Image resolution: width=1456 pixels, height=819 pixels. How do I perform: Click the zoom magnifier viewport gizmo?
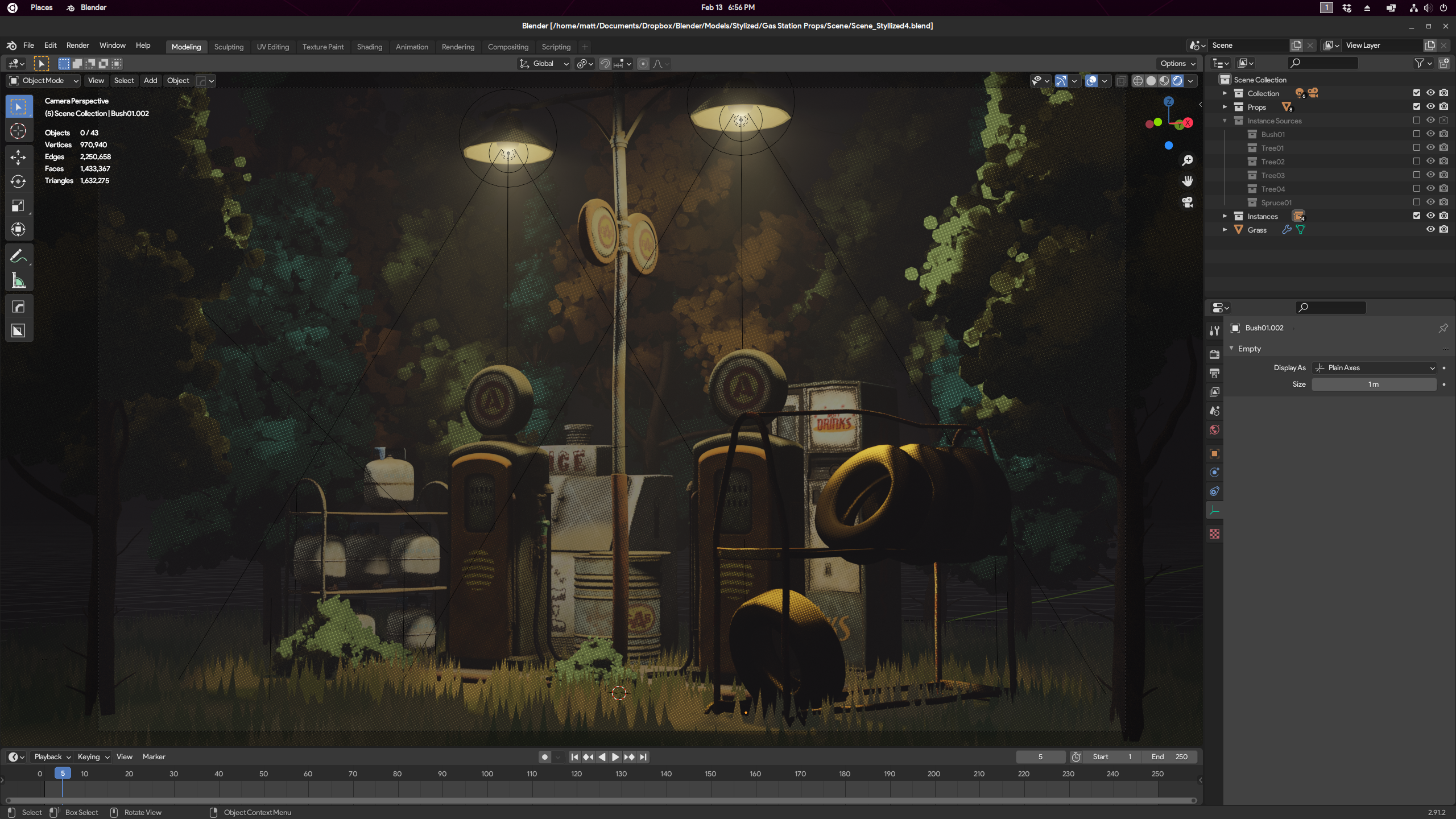pos(1188,161)
